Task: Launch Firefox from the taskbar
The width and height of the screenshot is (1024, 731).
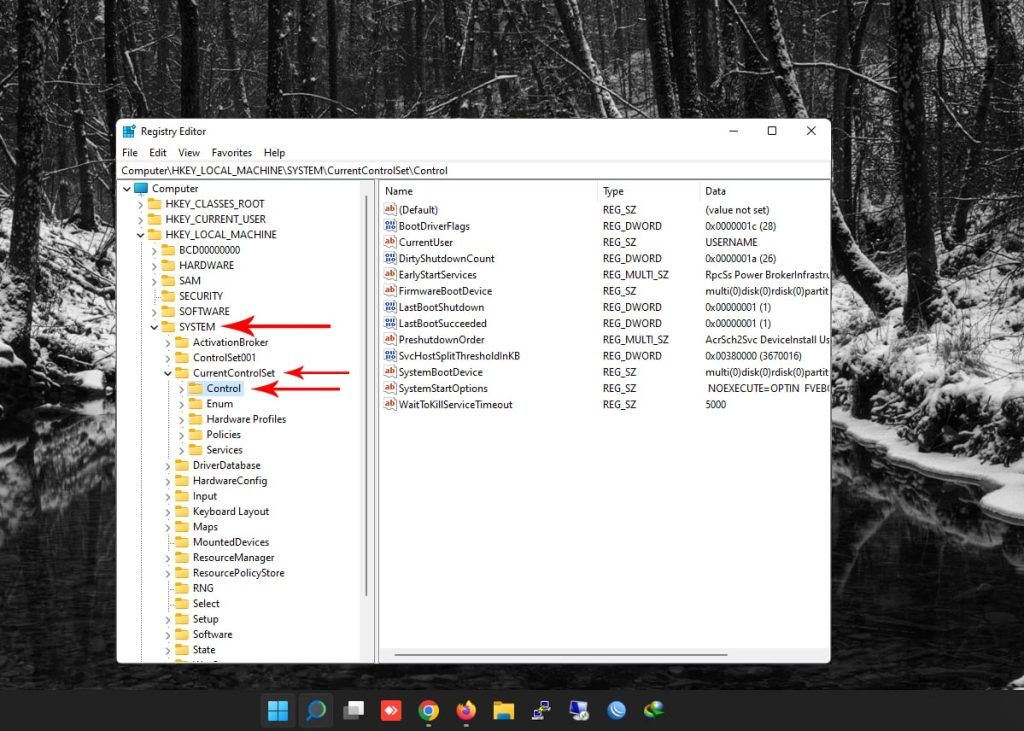Action: 466,711
